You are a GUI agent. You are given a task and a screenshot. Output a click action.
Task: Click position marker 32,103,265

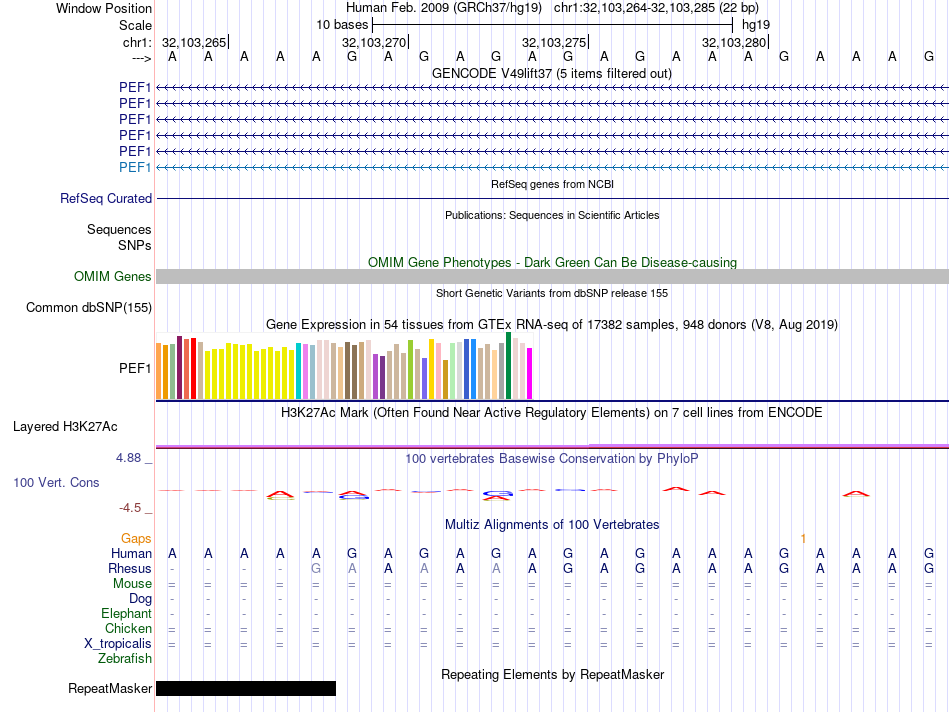[x=194, y=42]
